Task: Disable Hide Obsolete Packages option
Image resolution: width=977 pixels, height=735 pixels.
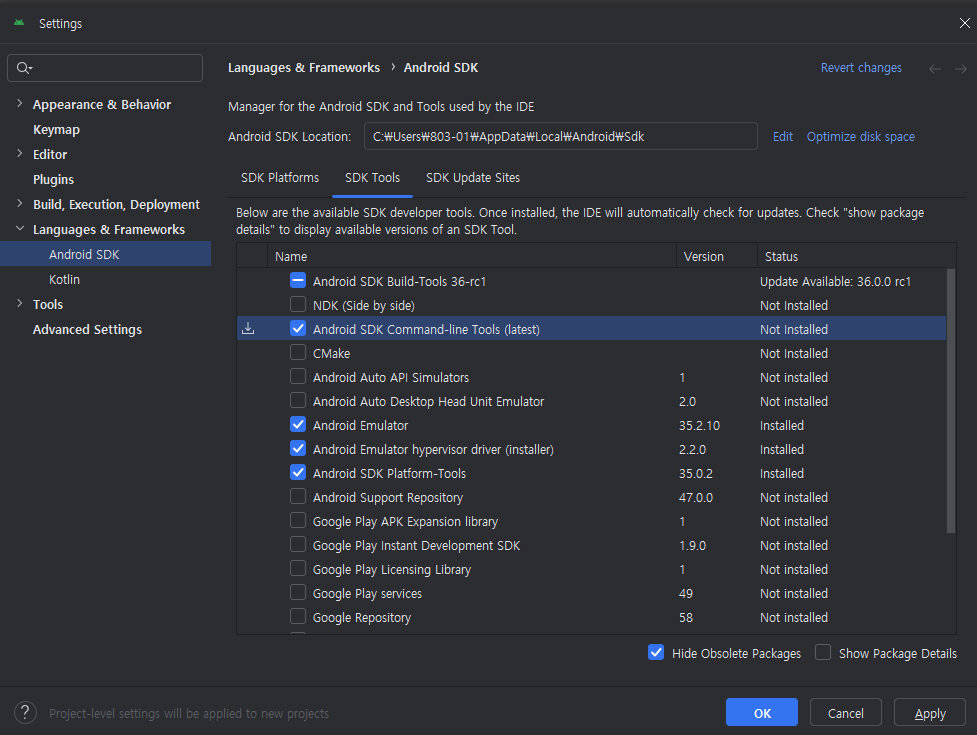Action: pos(656,653)
